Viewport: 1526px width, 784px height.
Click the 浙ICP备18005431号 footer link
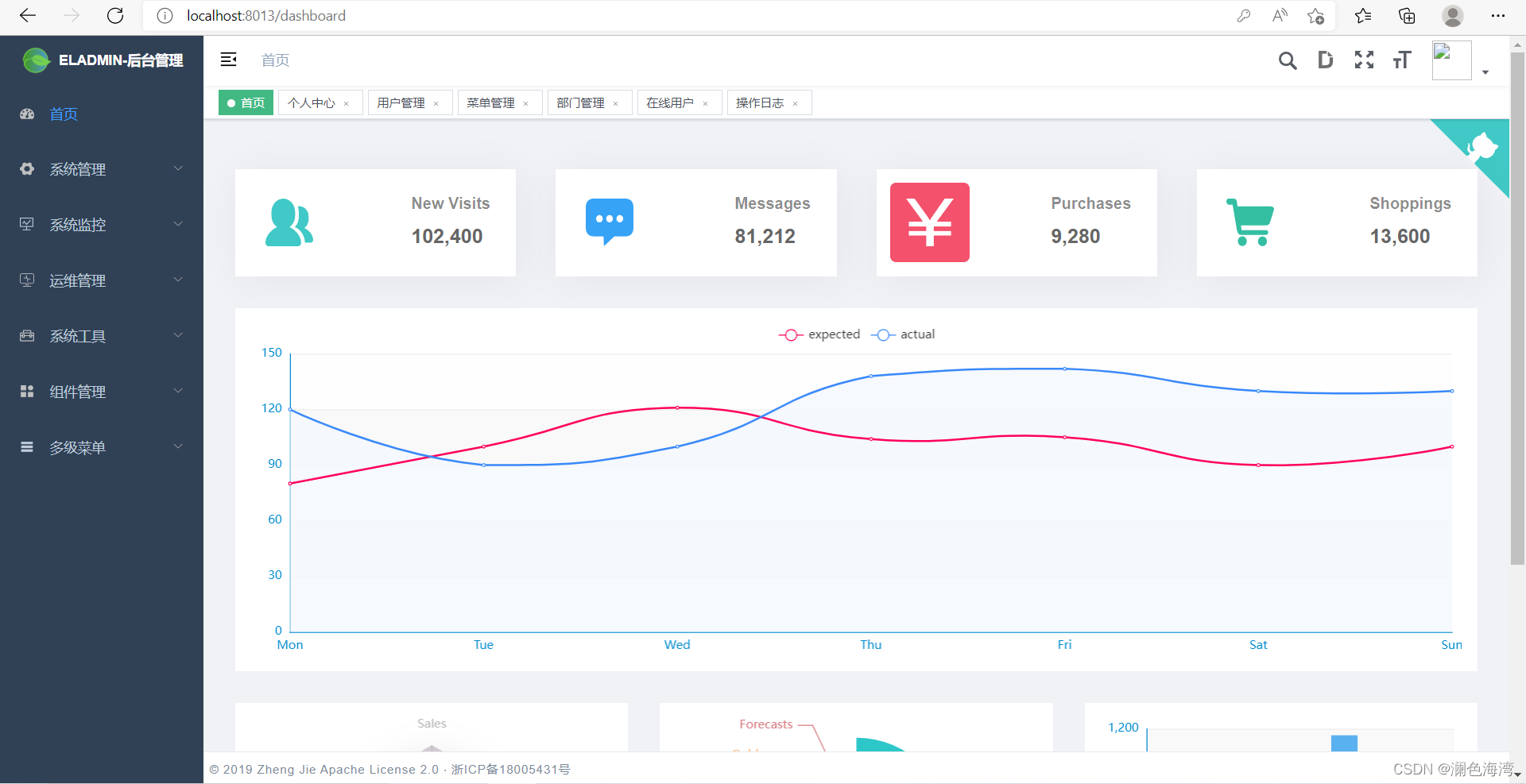[x=511, y=769]
